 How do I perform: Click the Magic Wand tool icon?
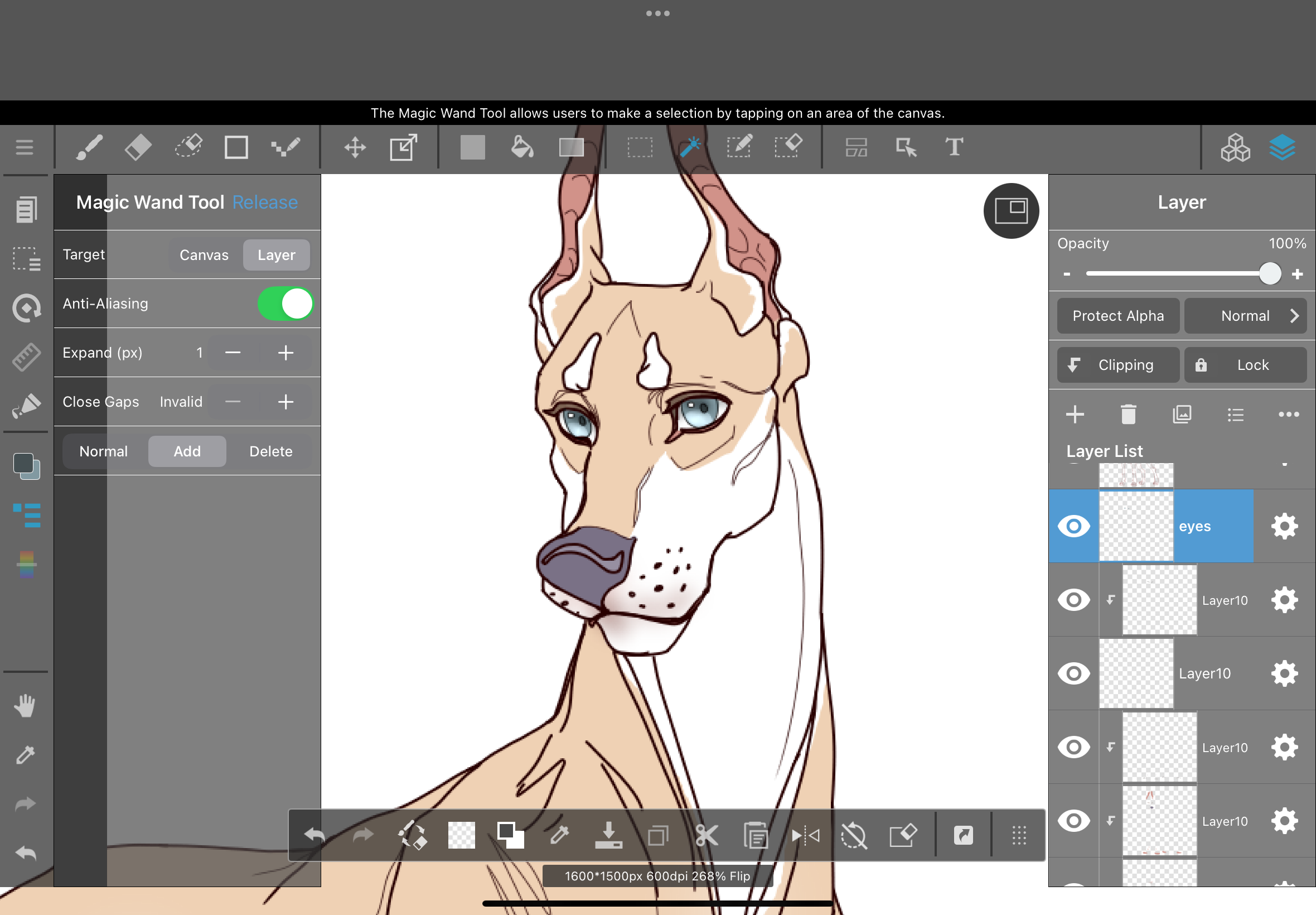(690, 147)
